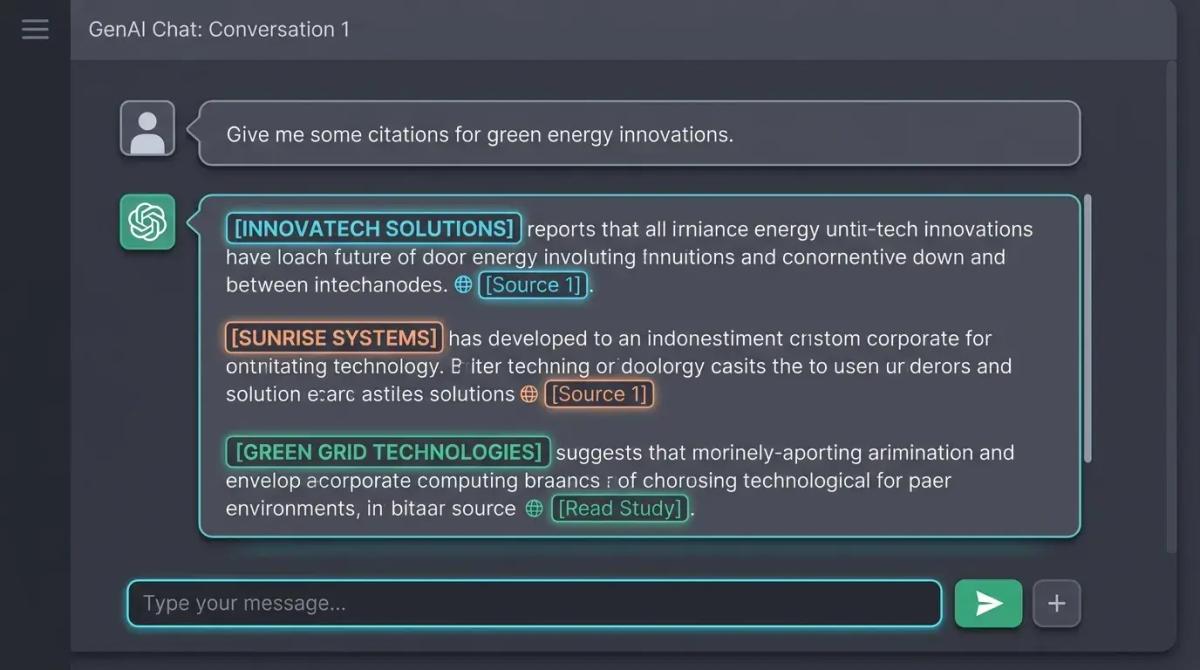This screenshot has height=670, width=1200.
Task: Select the user's green energy prompt bubble
Action: click(x=640, y=133)
